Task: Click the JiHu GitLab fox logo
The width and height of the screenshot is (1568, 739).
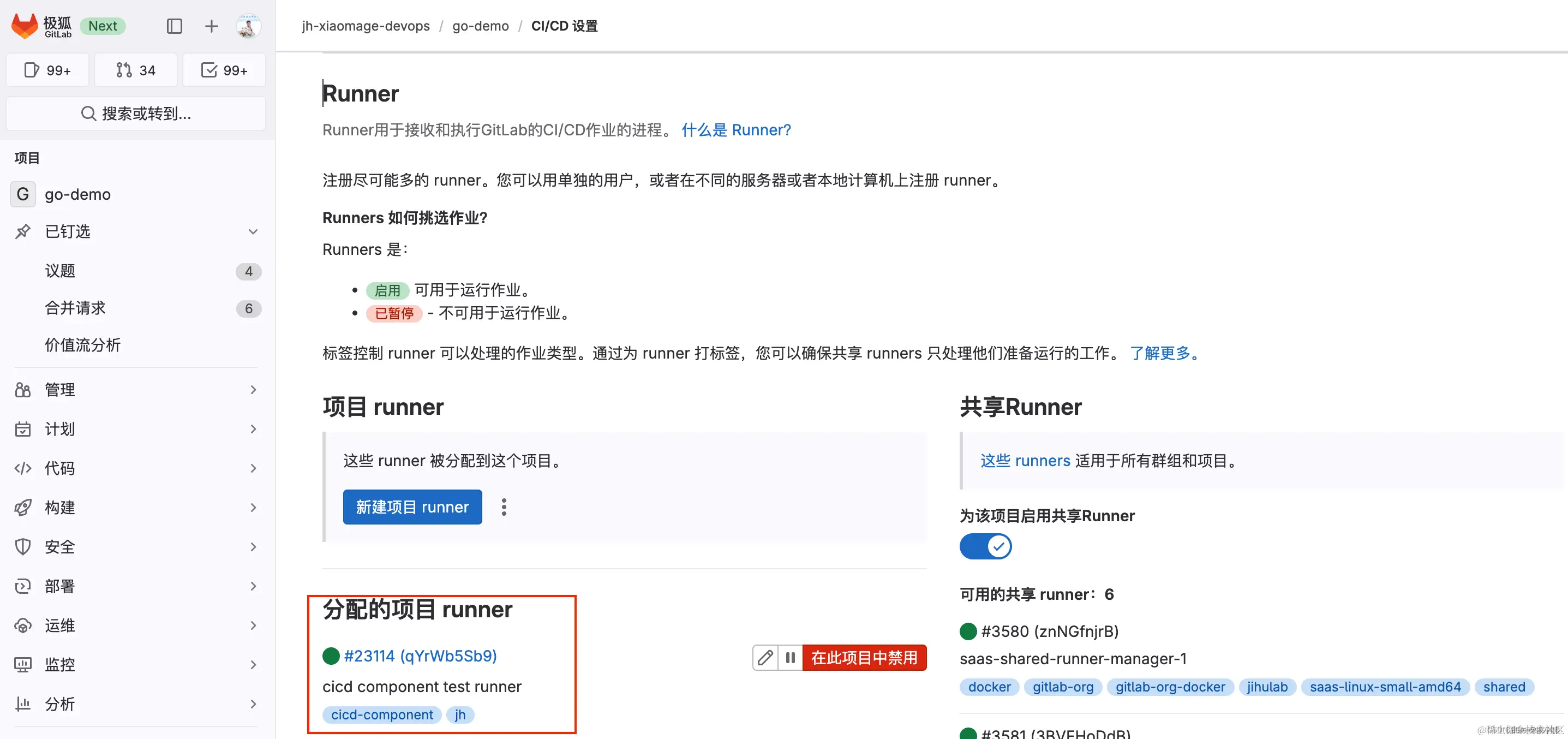Action: (26, 26)
